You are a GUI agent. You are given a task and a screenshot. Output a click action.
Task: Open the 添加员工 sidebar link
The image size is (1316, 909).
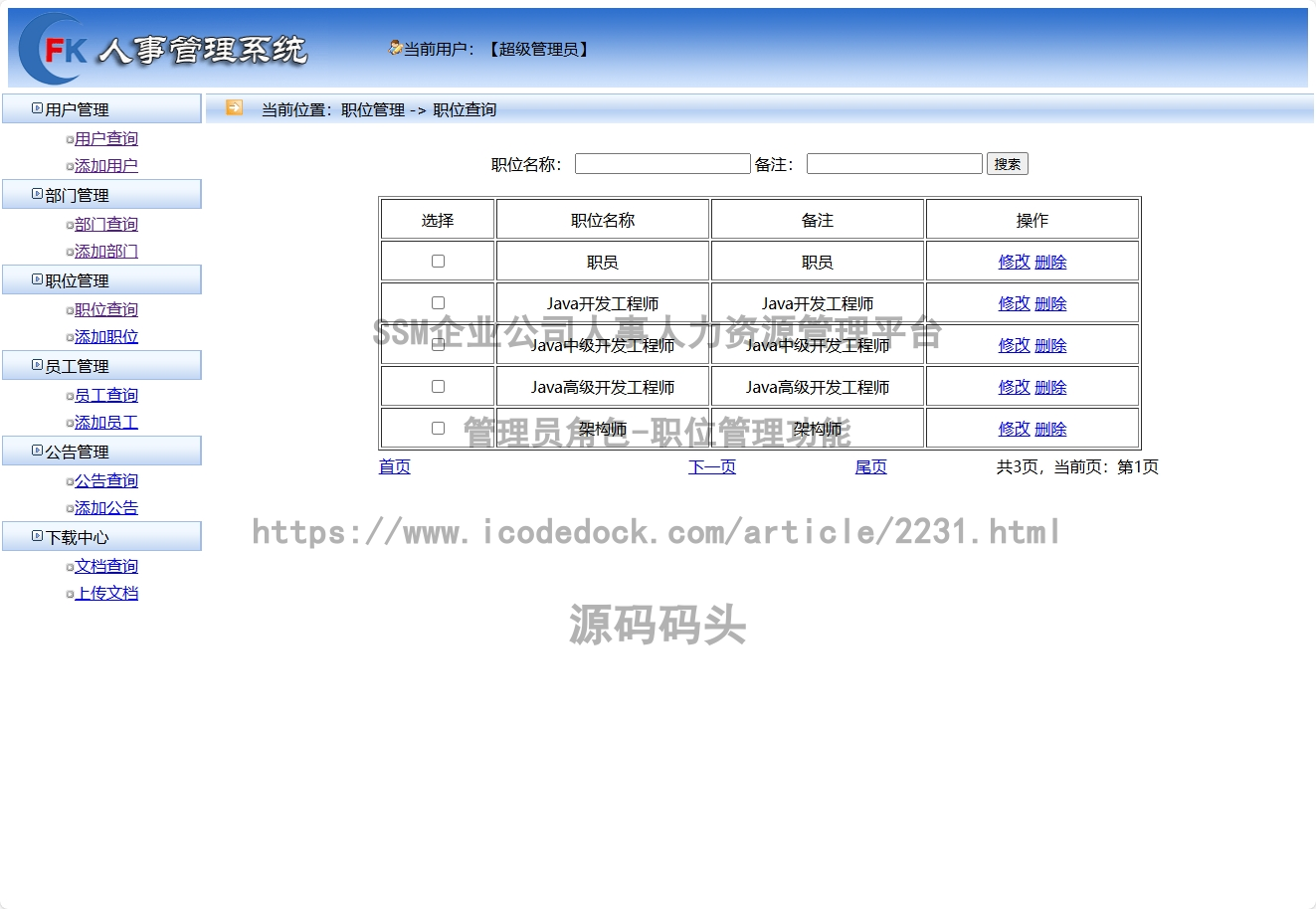(x=106, y=422)
